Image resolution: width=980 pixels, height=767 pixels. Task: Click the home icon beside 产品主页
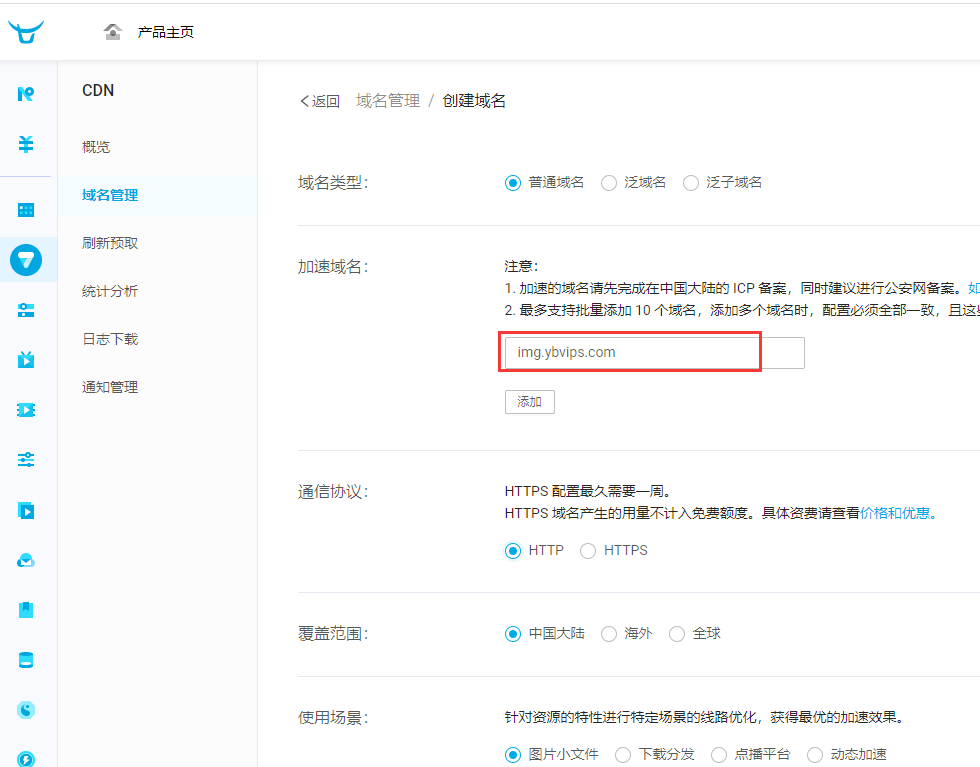113,32
